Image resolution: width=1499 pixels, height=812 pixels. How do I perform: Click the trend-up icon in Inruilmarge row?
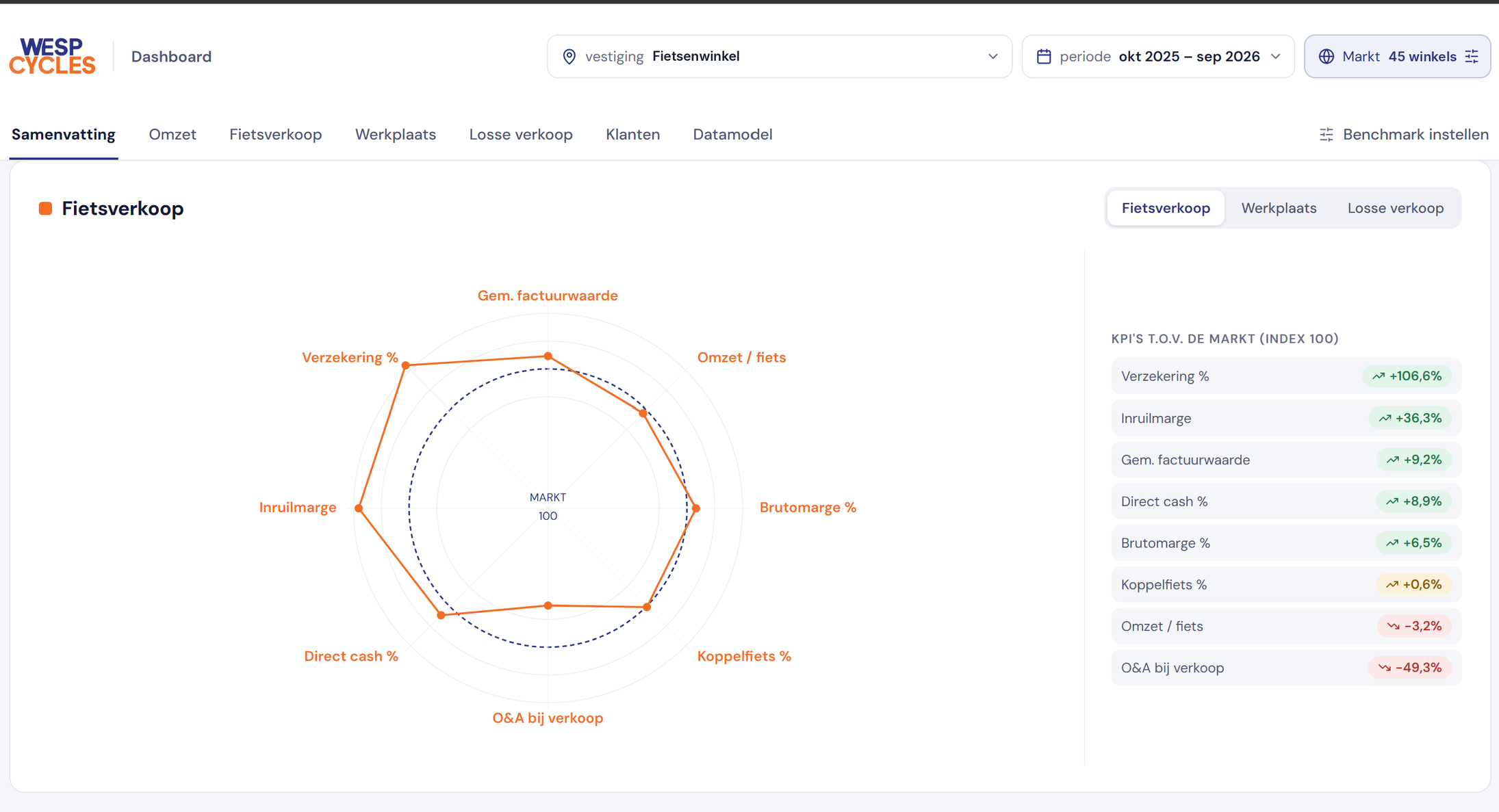tap(1385, 418)
